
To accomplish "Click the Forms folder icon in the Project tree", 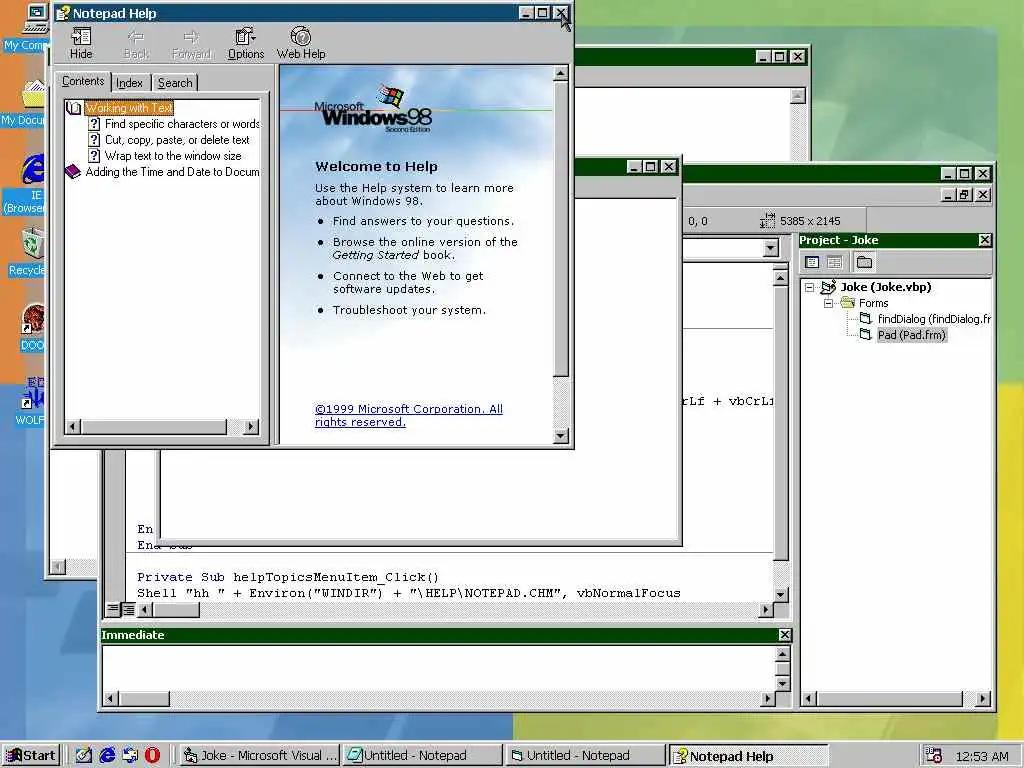I will (848, 303).
